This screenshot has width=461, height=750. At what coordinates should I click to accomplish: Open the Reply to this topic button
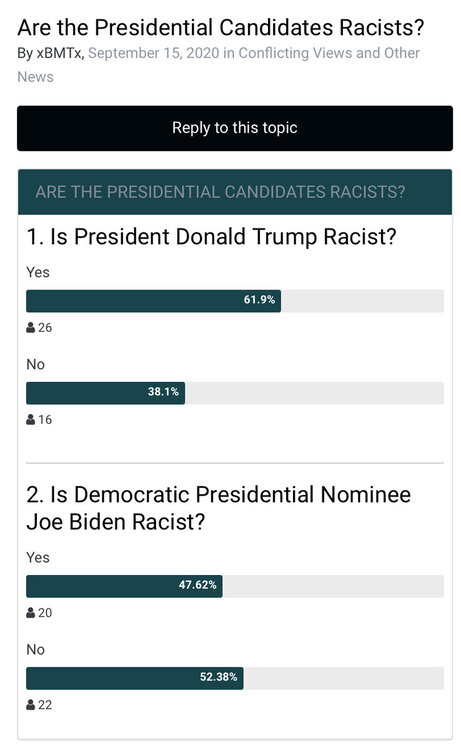click(235, 128)
